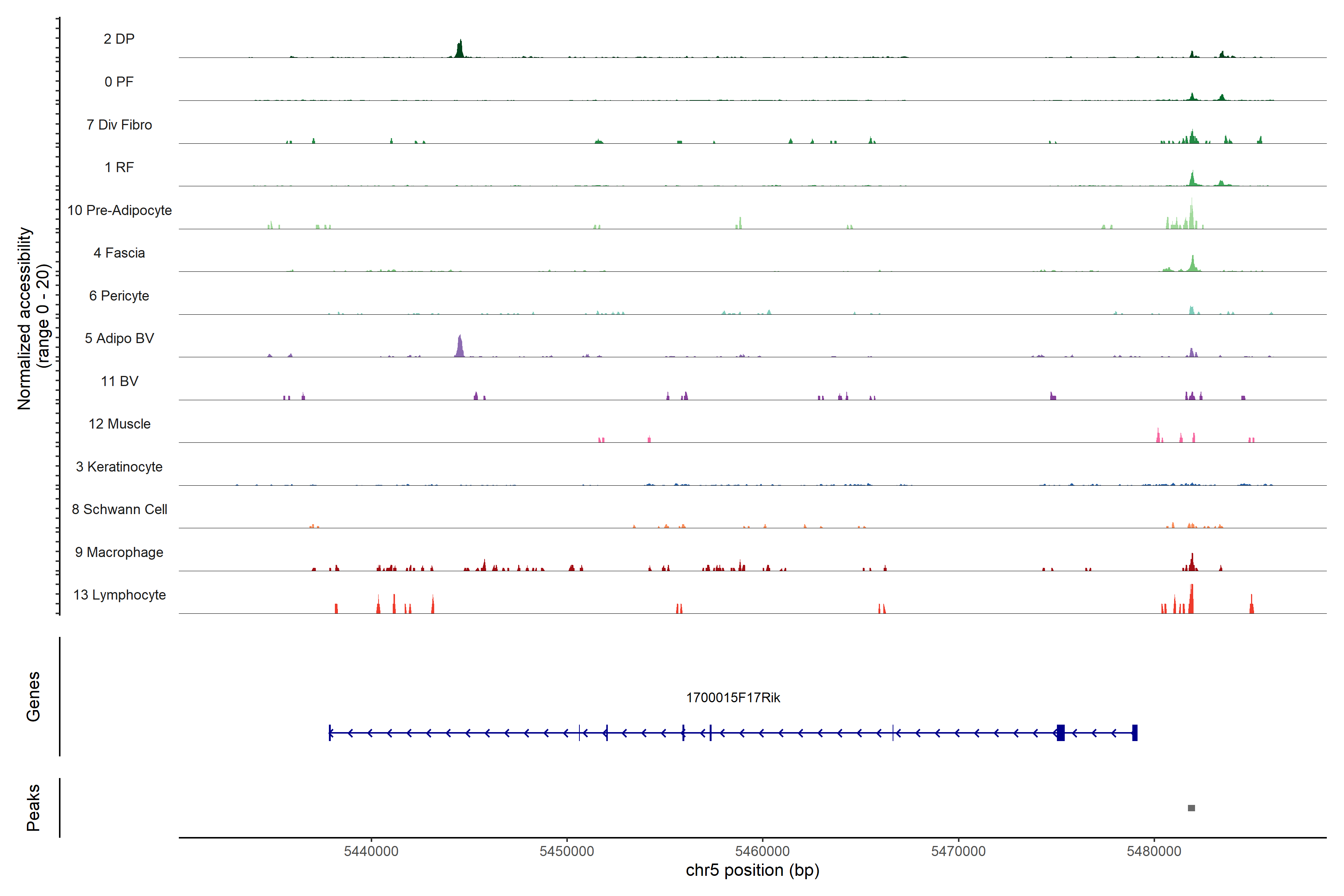The height and width of the screenshot is (896, 1344).
Task: Click the 3 Keratinocyte track label
Action: pyautogui.click(x=119, y=467)
